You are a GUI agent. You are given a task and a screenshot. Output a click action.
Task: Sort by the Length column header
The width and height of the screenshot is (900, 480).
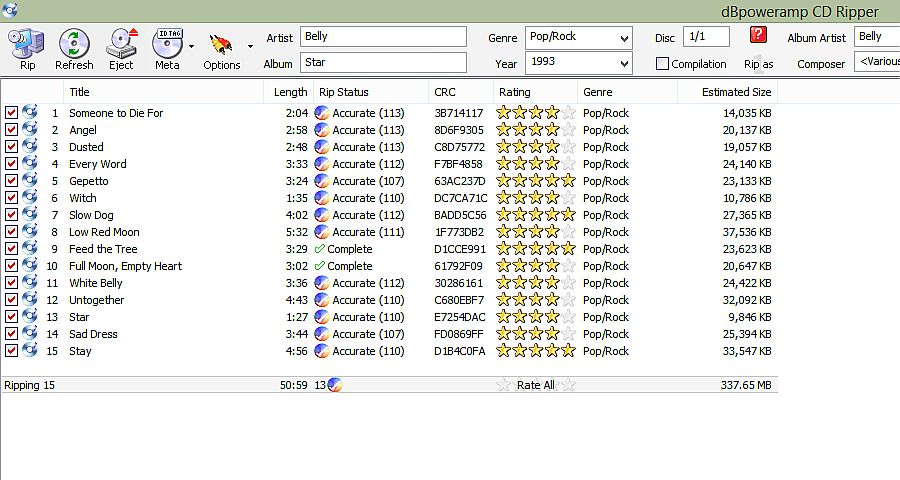click(x=289, y=92)
